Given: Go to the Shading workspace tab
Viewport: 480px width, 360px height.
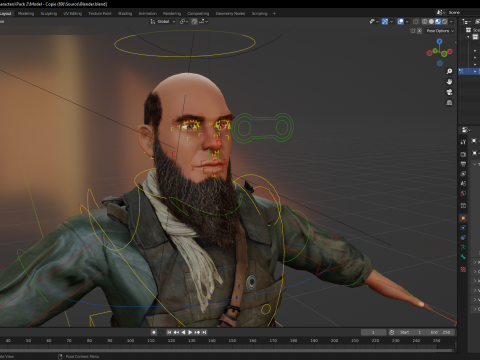Looking at the screenshot, I should point(125,14).
